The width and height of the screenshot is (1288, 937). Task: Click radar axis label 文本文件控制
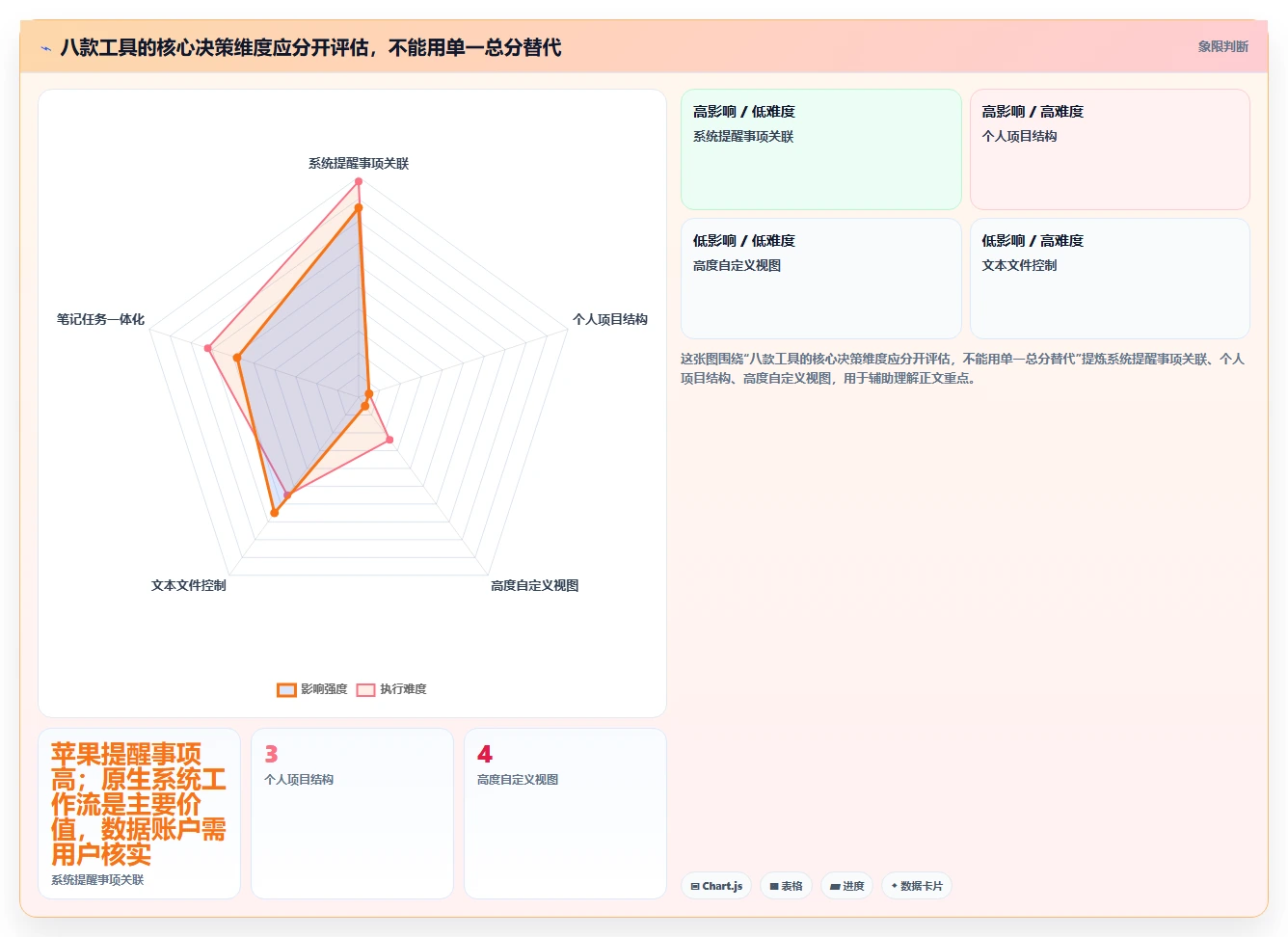(189, 585)
